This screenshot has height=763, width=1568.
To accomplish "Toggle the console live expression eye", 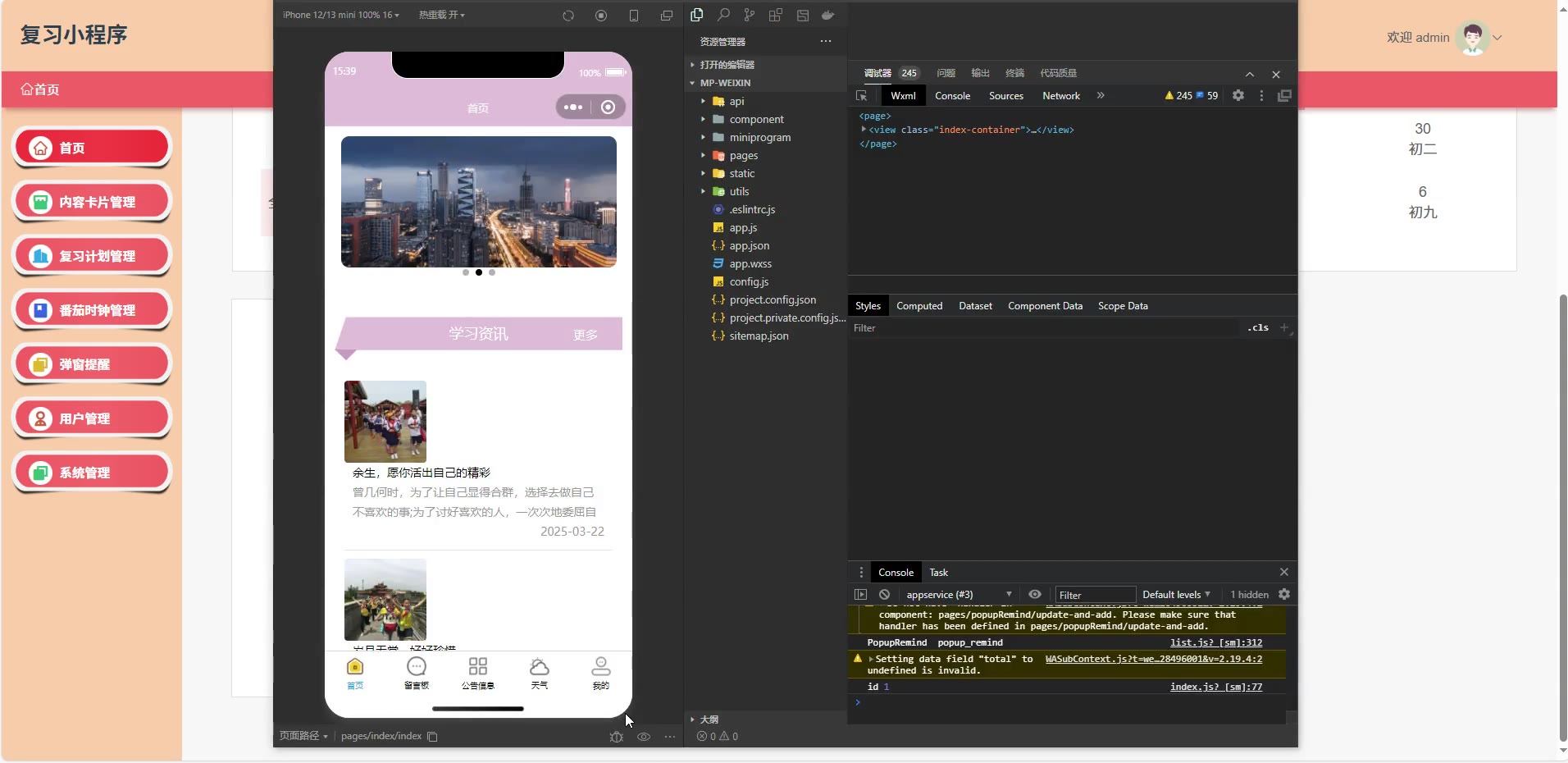I will coord(1035,595).
